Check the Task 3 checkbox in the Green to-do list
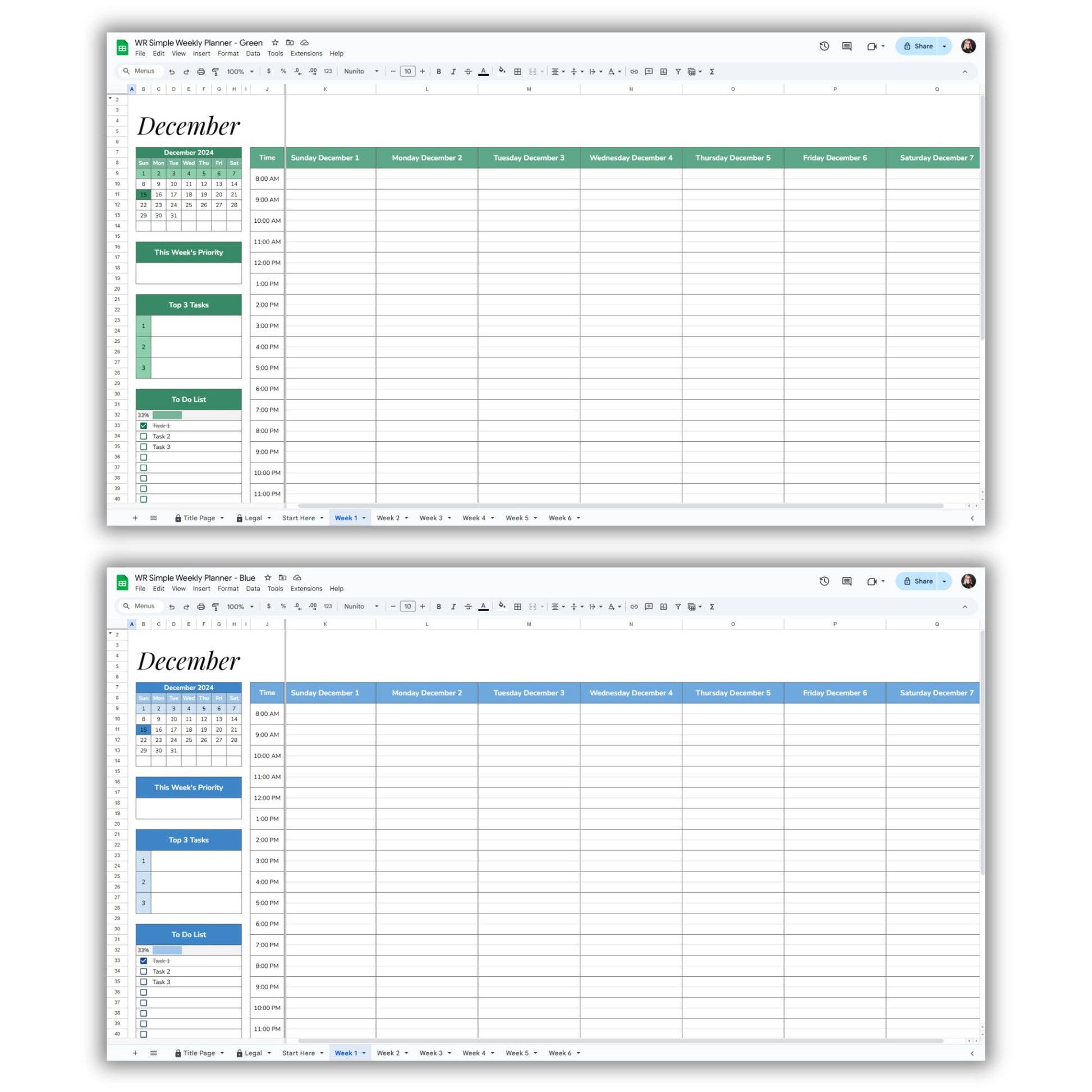 144,447
